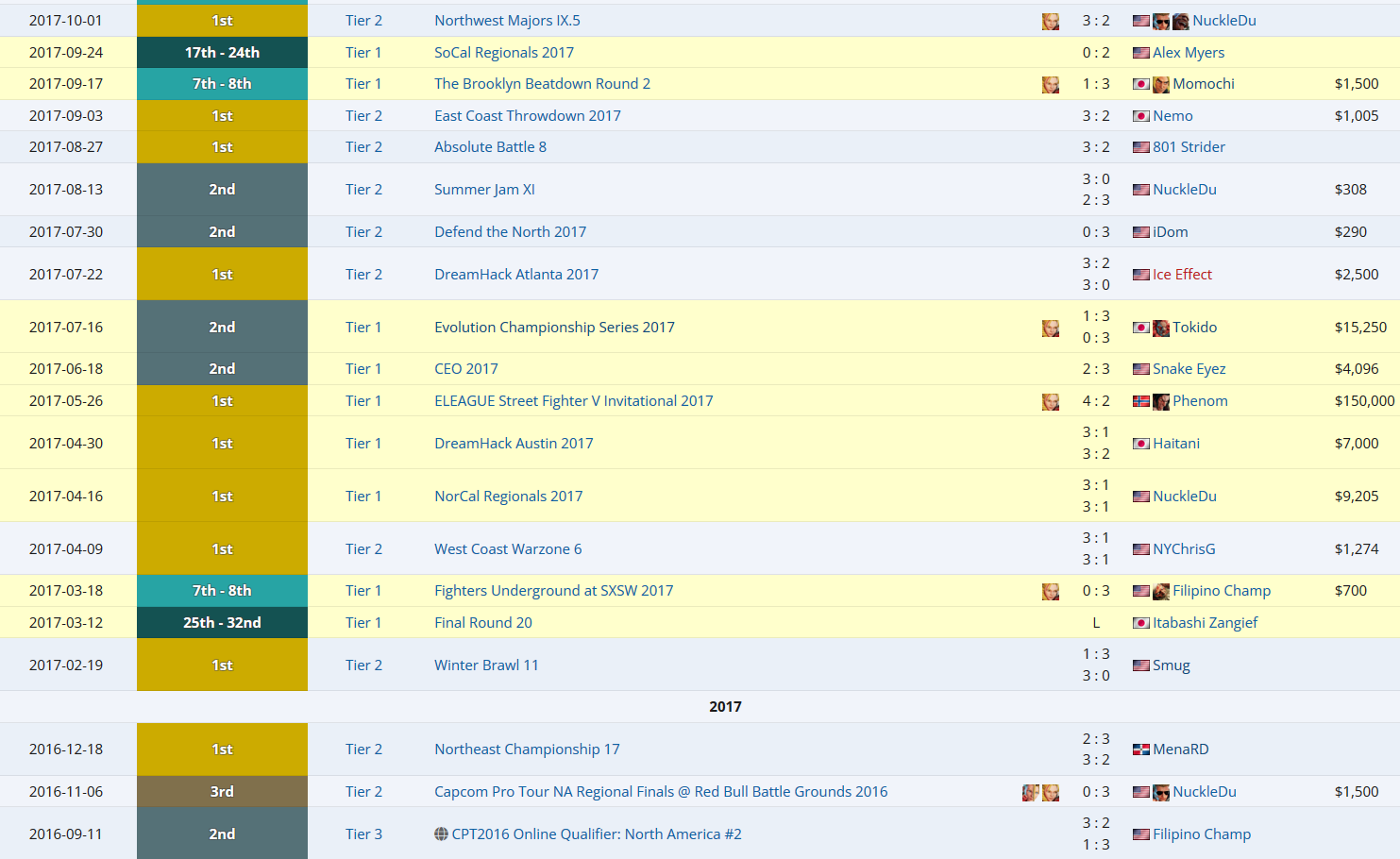Open The Brooklyn Beatdown Round 2 link
The width and height of the screenshot is (1400, 859).
[x=542, y=84]
